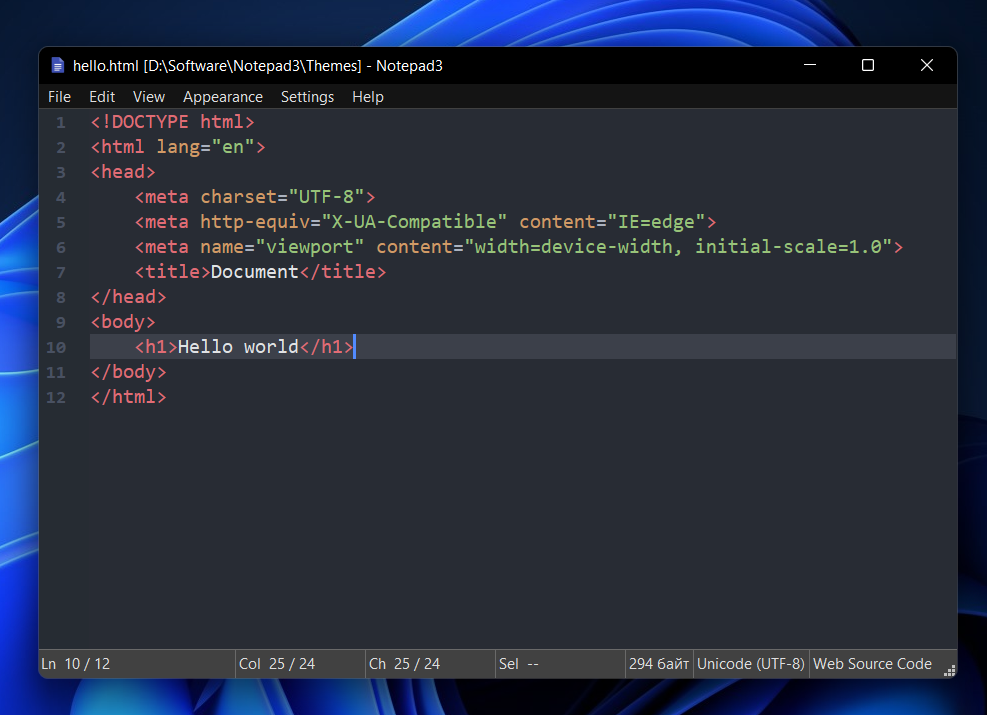
Task: Click the resize grip in status bar corner
Action: (949, 671)
